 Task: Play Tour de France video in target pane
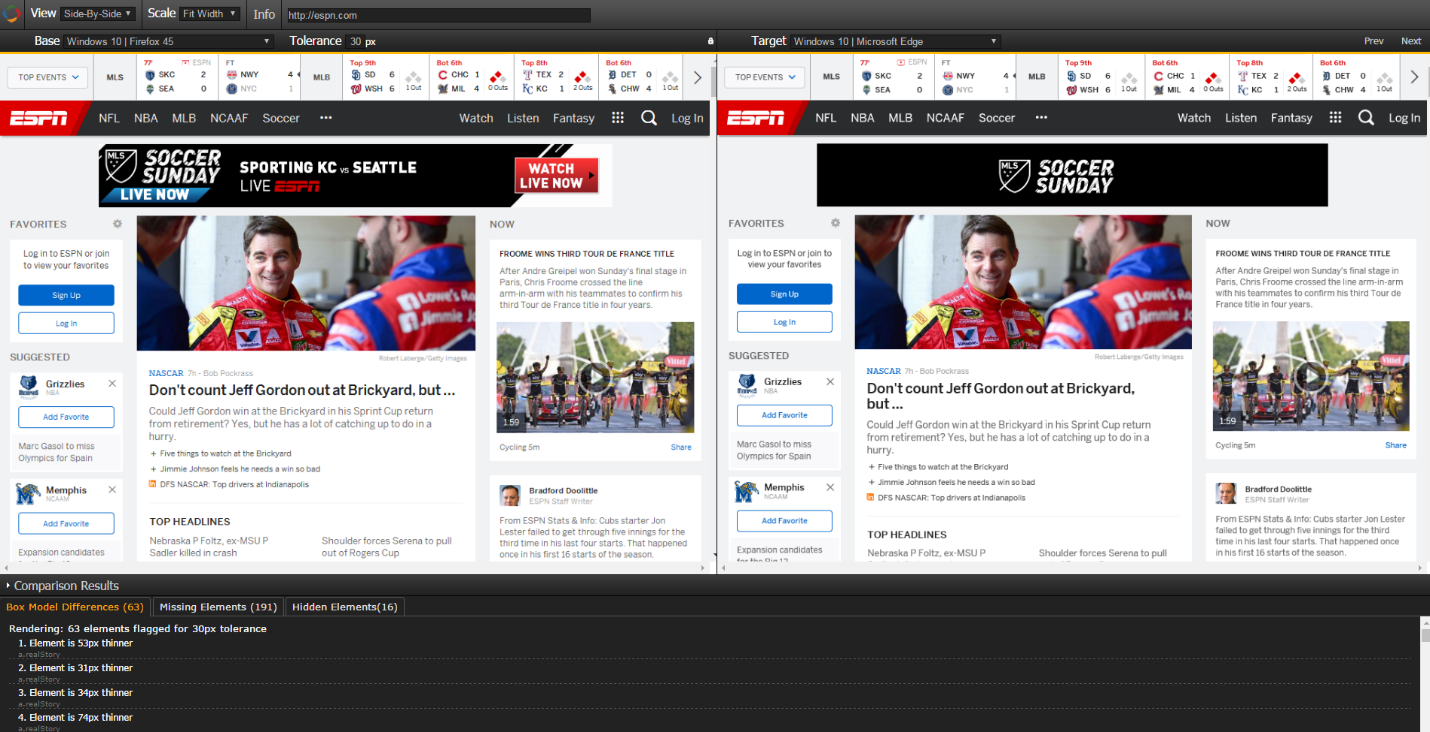1311,376
